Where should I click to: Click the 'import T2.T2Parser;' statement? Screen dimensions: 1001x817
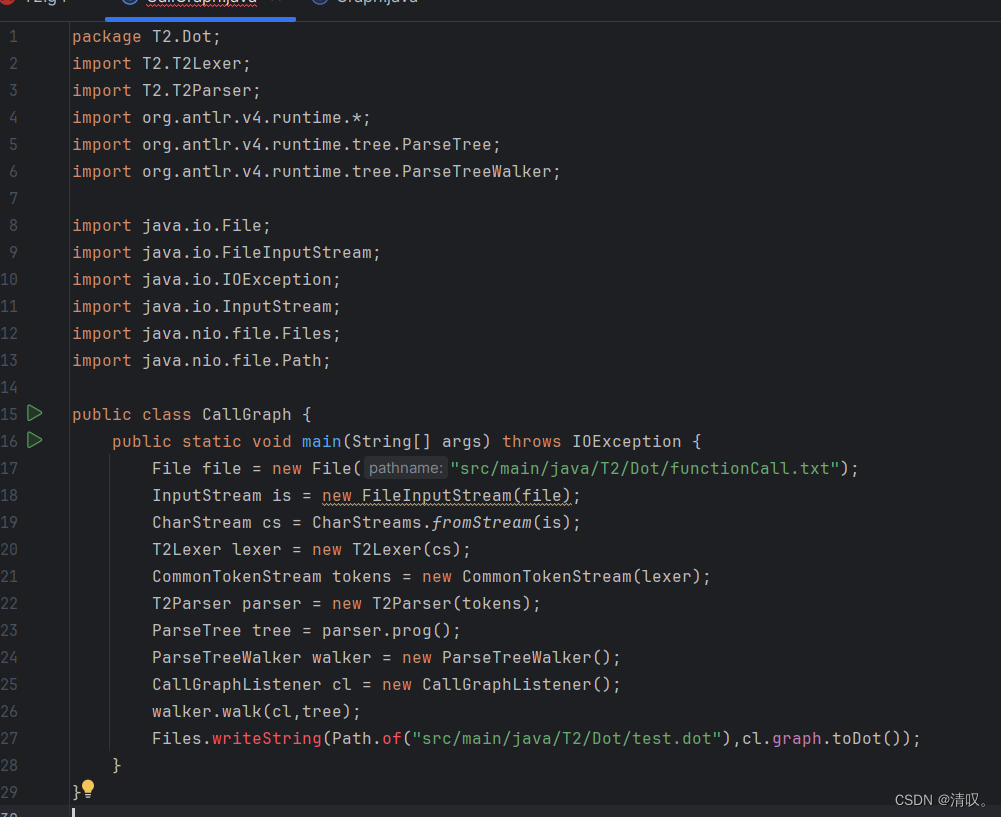click(x=167, y=91)
